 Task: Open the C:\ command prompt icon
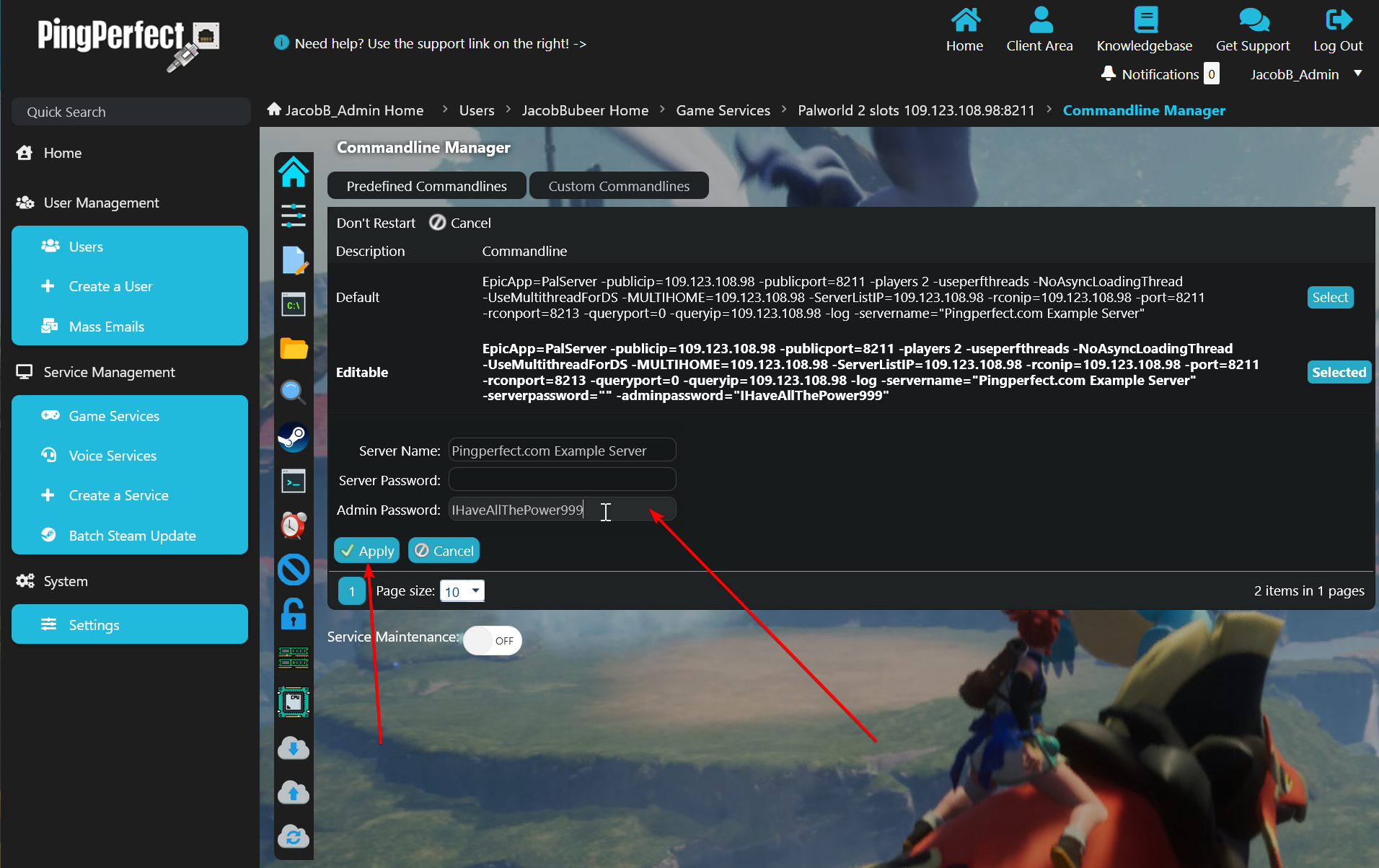pyautogui.click(x=294, y=305)
